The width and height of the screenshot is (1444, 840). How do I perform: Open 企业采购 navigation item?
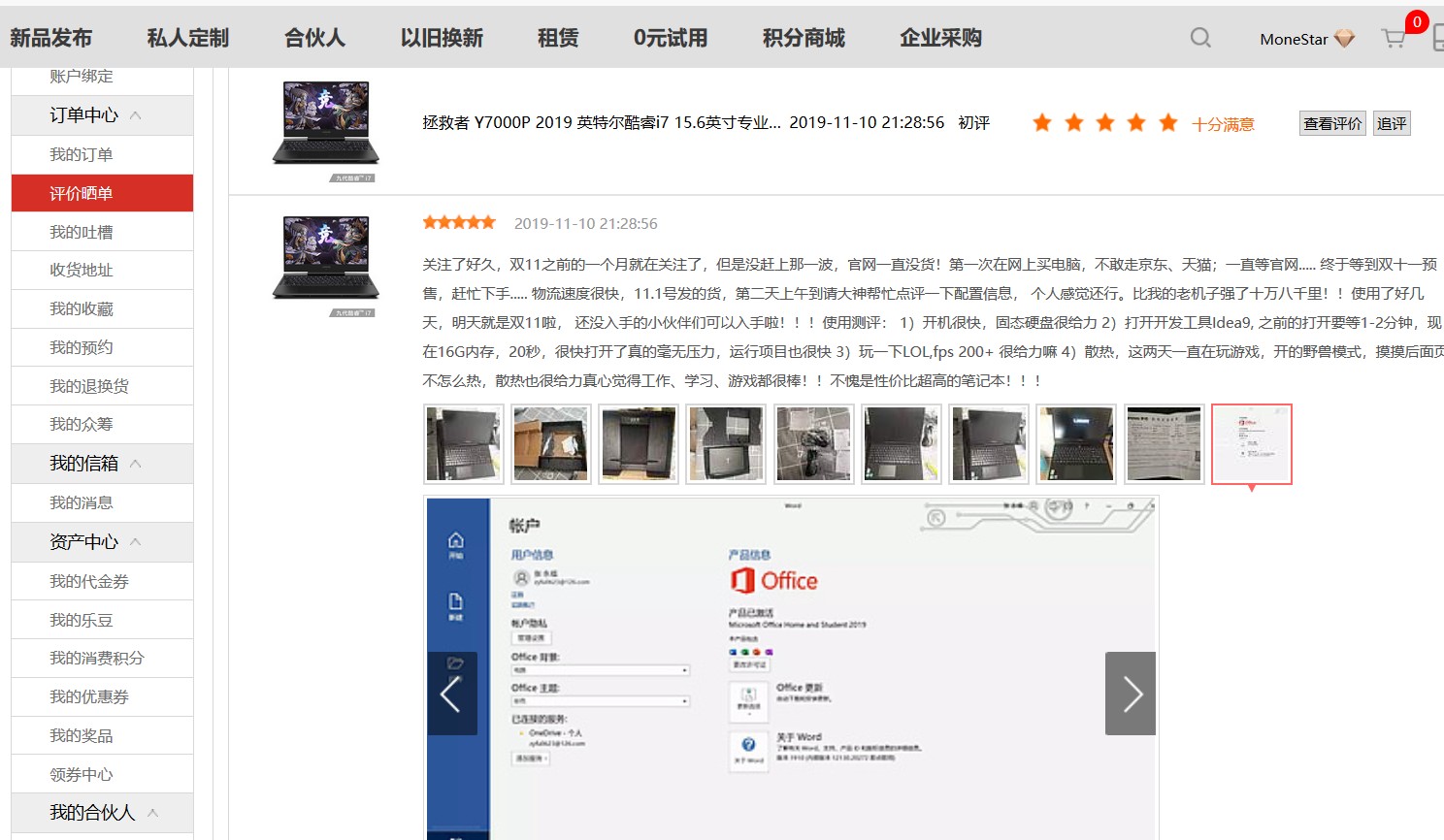tap(940, 38)
